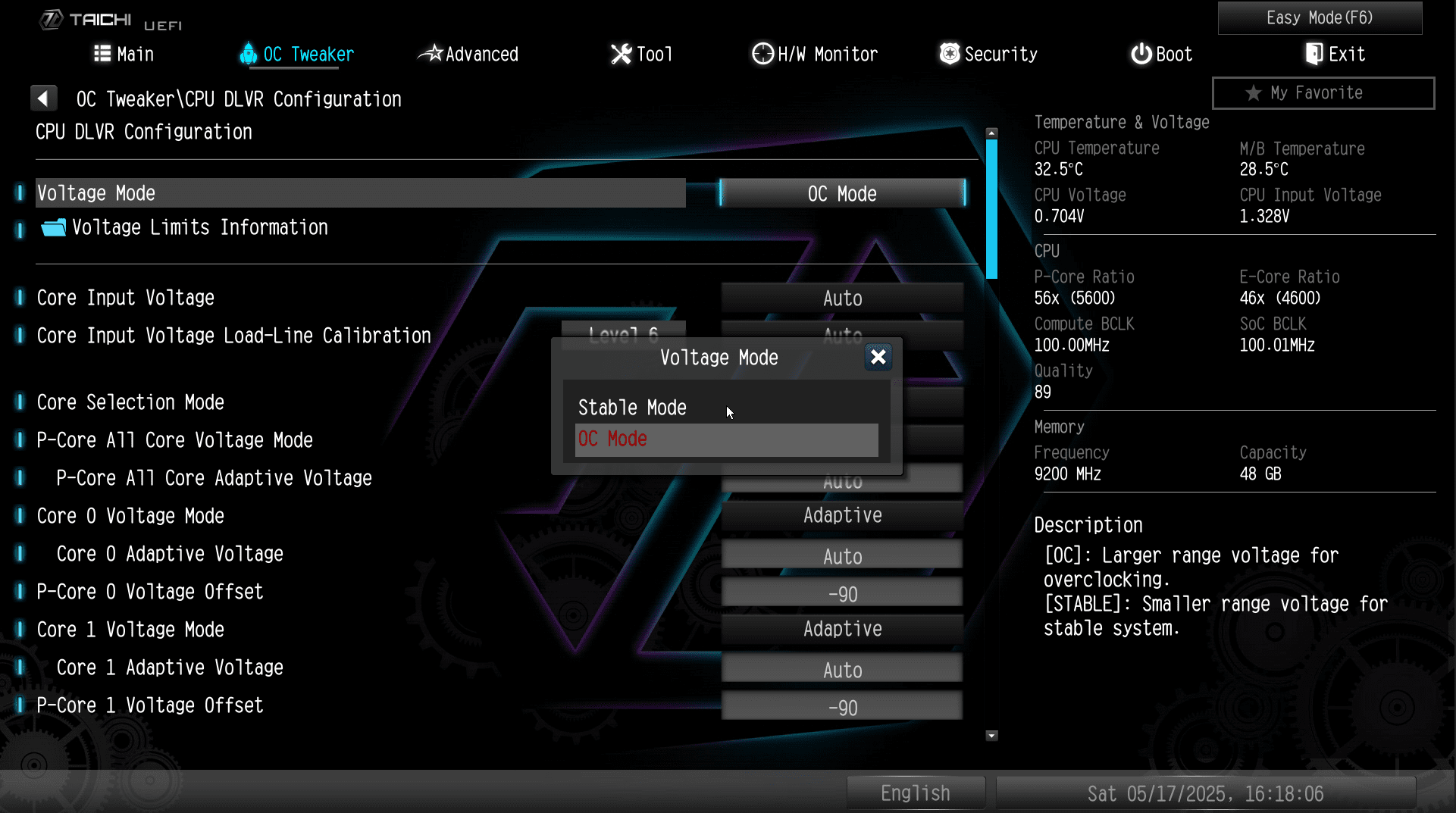
Task: Click the date and time display
Action: click(1205, 793)
